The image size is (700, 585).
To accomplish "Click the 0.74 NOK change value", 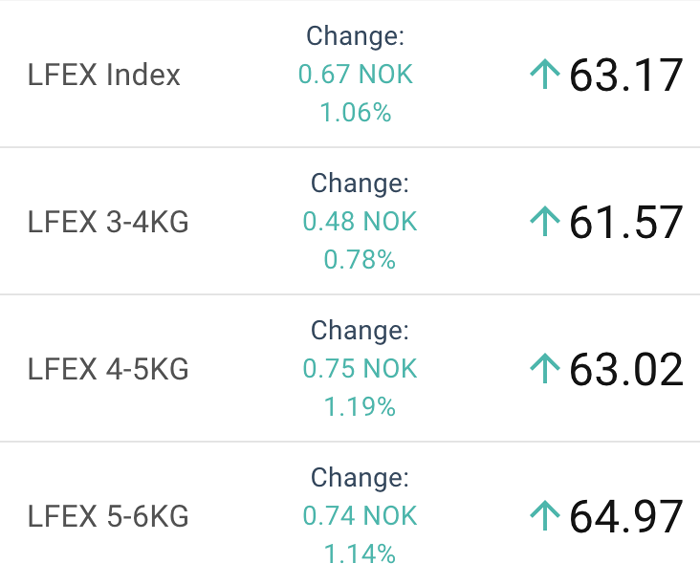I will pyautogui.click(x=360, y=516).
